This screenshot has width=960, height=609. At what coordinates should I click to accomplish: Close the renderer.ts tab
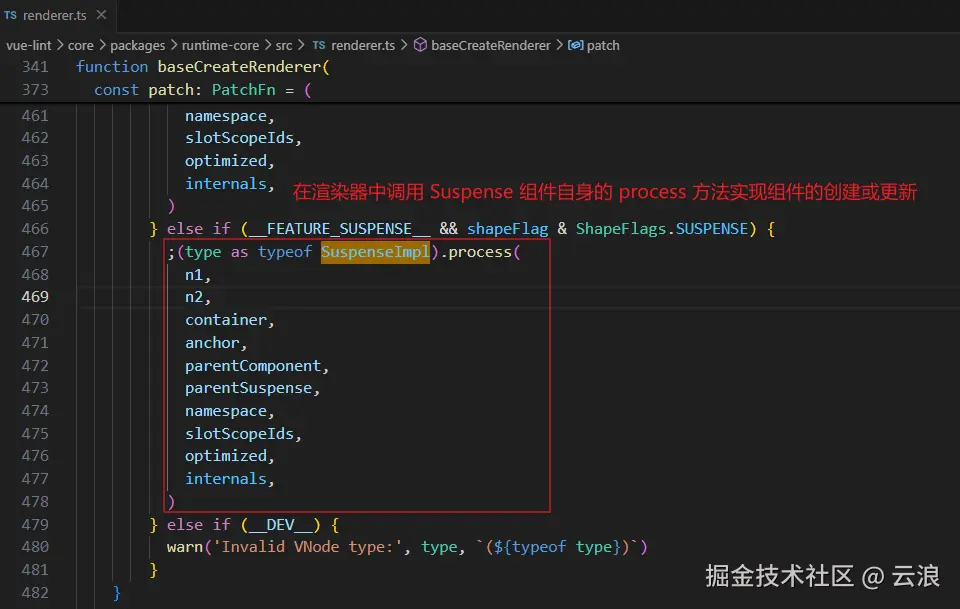pos(102,15)
